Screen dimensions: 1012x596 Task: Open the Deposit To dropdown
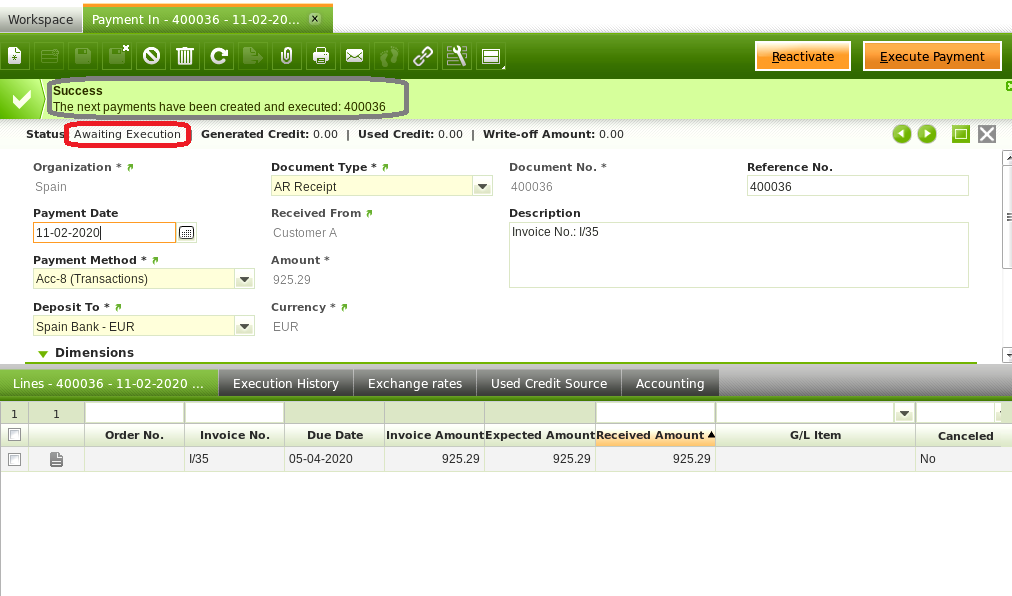245,327
